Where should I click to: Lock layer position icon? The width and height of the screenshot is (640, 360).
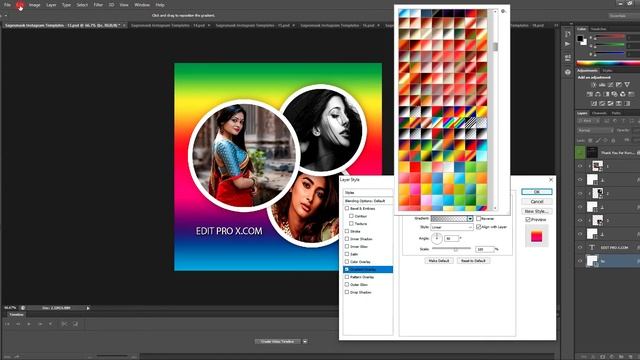[x=605, y=140]
